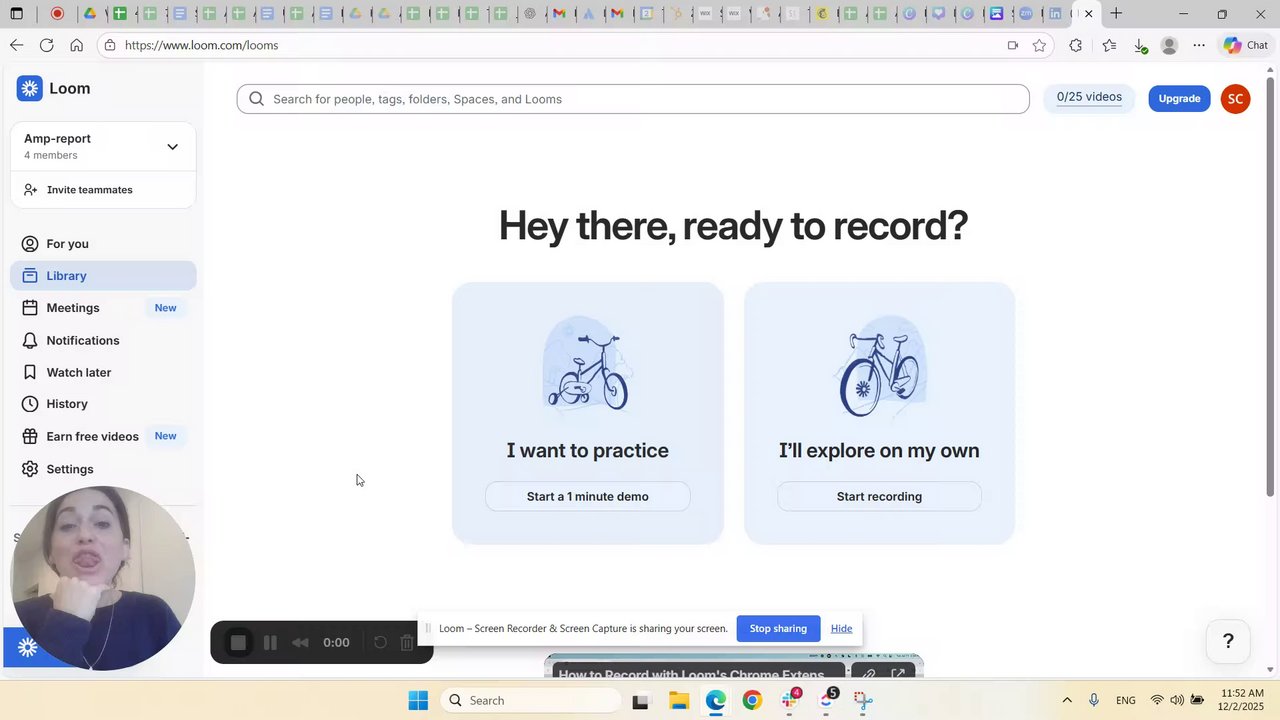This screenshot has height=720, width=1280.
Task: Open Slack from taskbar
Action: 790,701
